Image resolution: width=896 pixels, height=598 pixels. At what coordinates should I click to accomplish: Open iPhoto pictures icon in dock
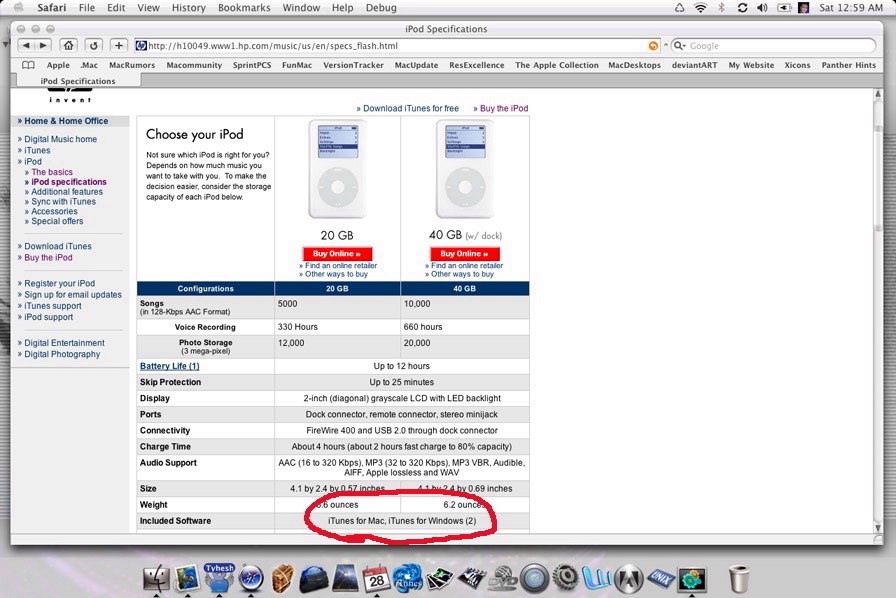(439, 579)
